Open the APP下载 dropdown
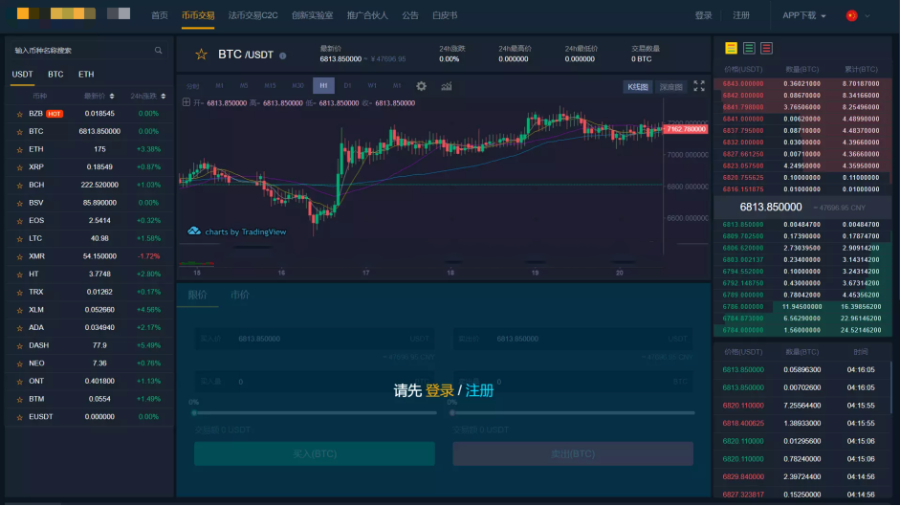This screenshot has height=506, width=900. point(804,16)
